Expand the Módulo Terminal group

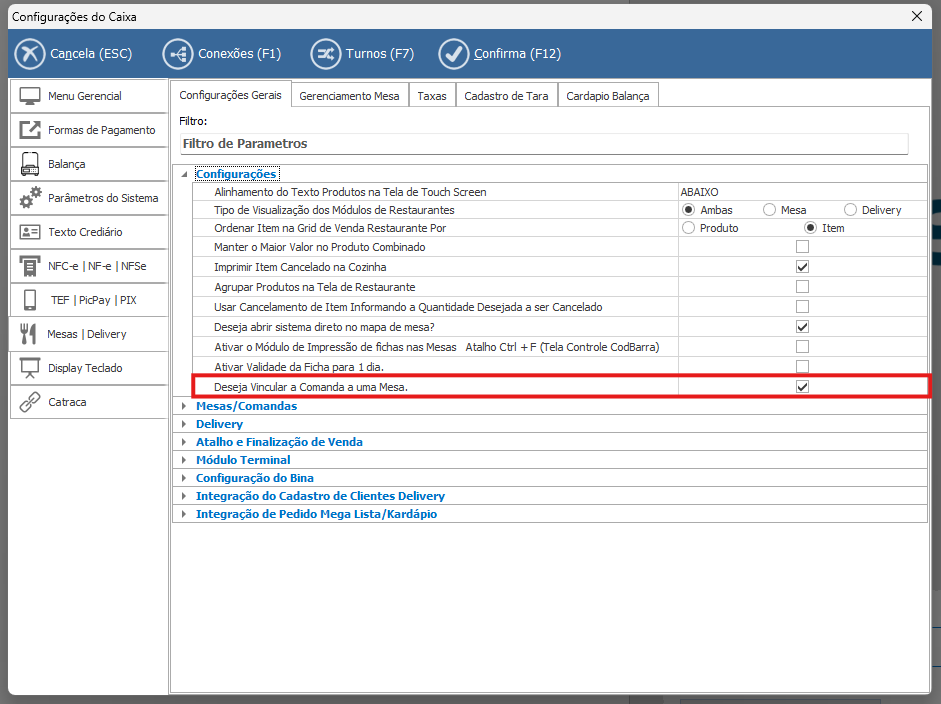pos(183,460)
